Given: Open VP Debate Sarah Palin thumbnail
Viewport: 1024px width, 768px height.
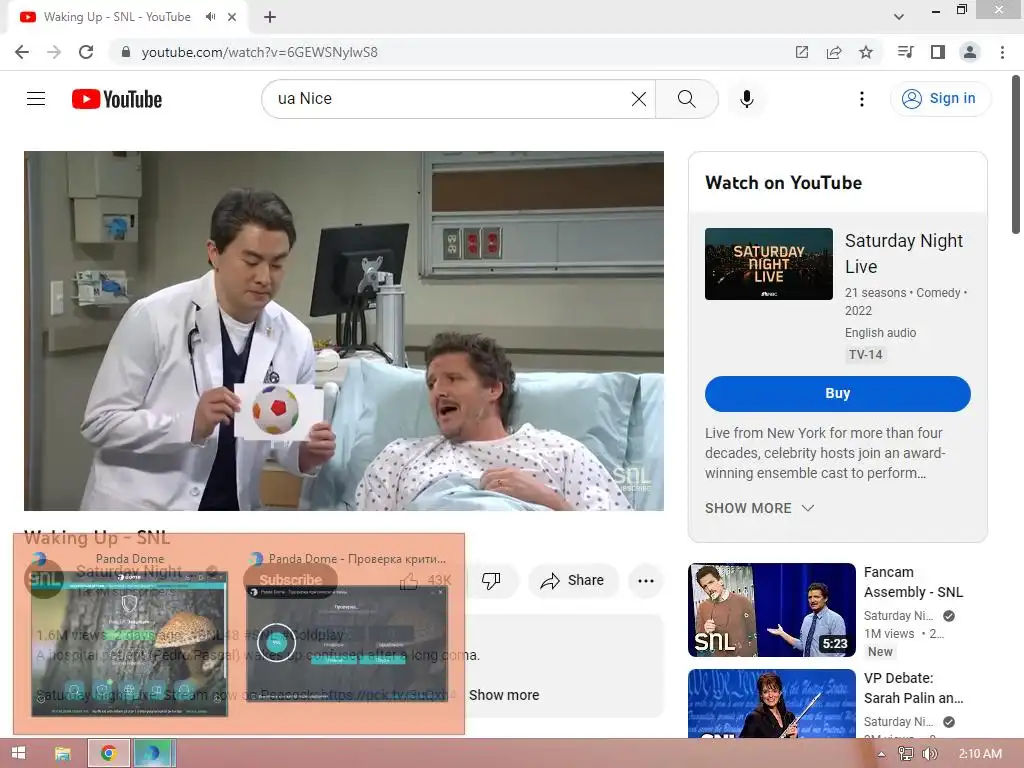Looking at the screenshot, I should (771, 703).
